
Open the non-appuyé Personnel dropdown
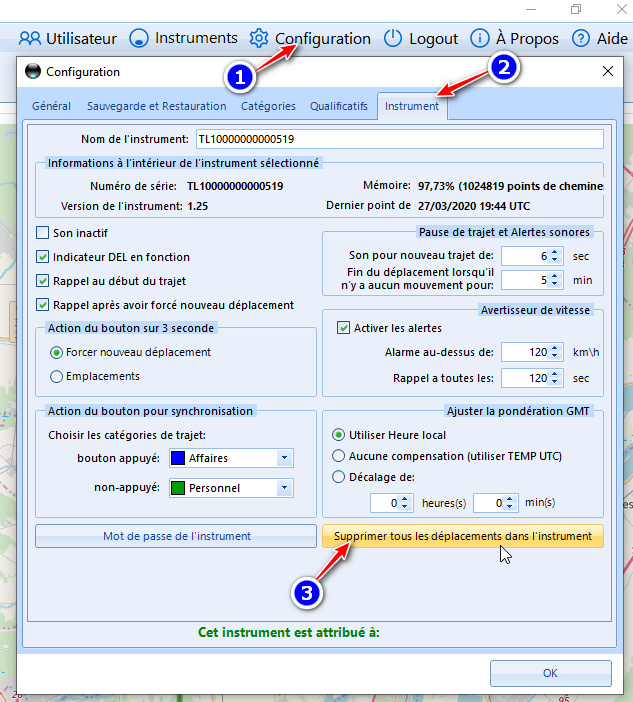[284, 488]
